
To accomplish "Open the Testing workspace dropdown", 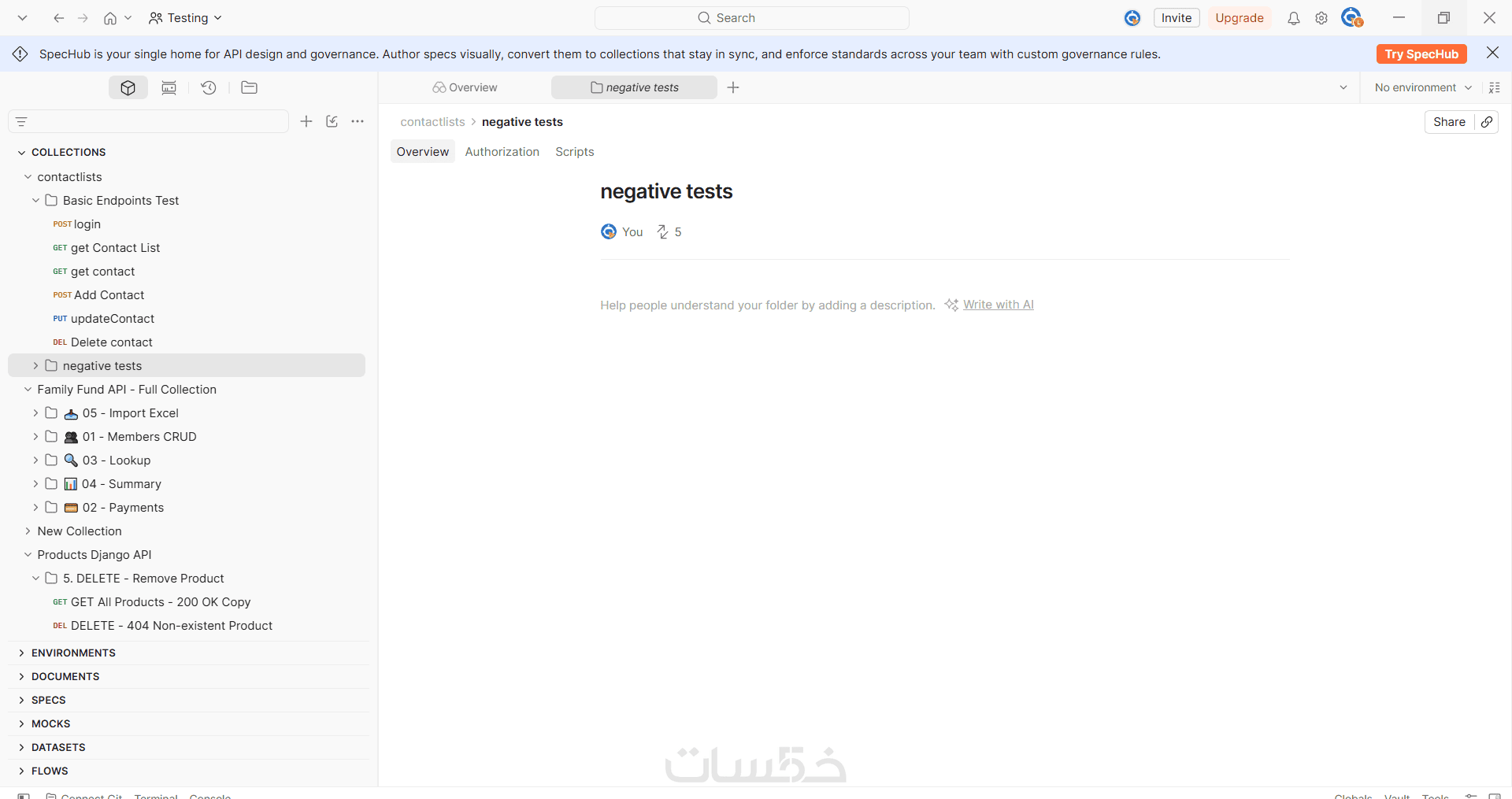I will click(186, 18).
